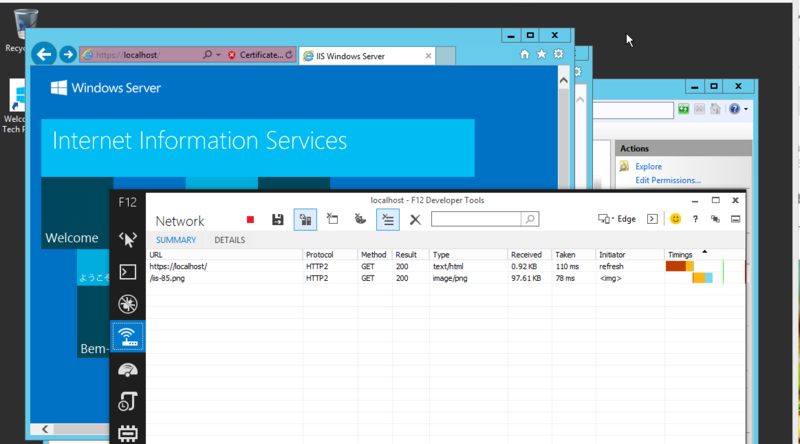Open Memory tool in F12 sidebar
Screen dimensions: 800x444
(x=128, y=433)
